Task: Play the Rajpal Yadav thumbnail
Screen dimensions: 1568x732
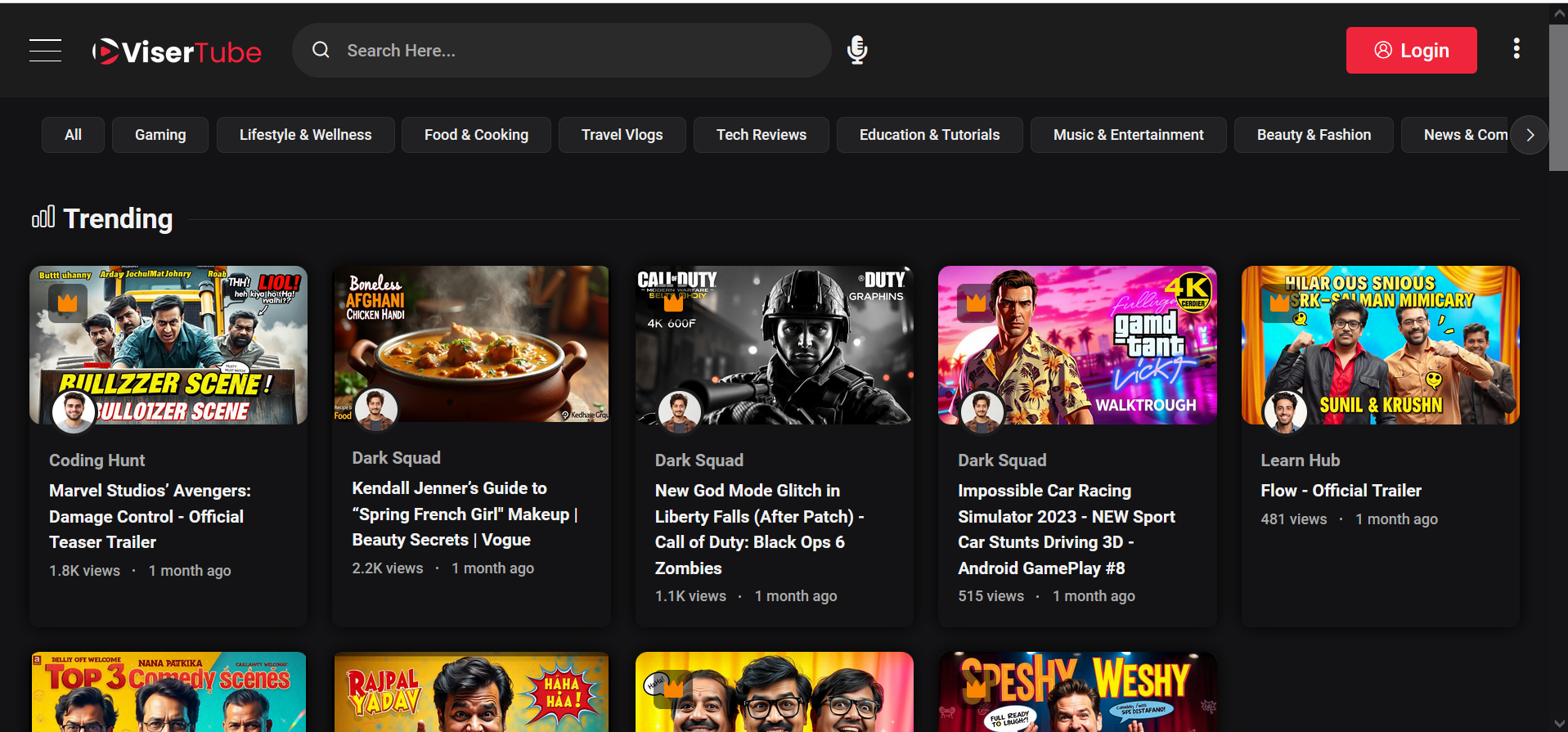Action: coord(471,692)
